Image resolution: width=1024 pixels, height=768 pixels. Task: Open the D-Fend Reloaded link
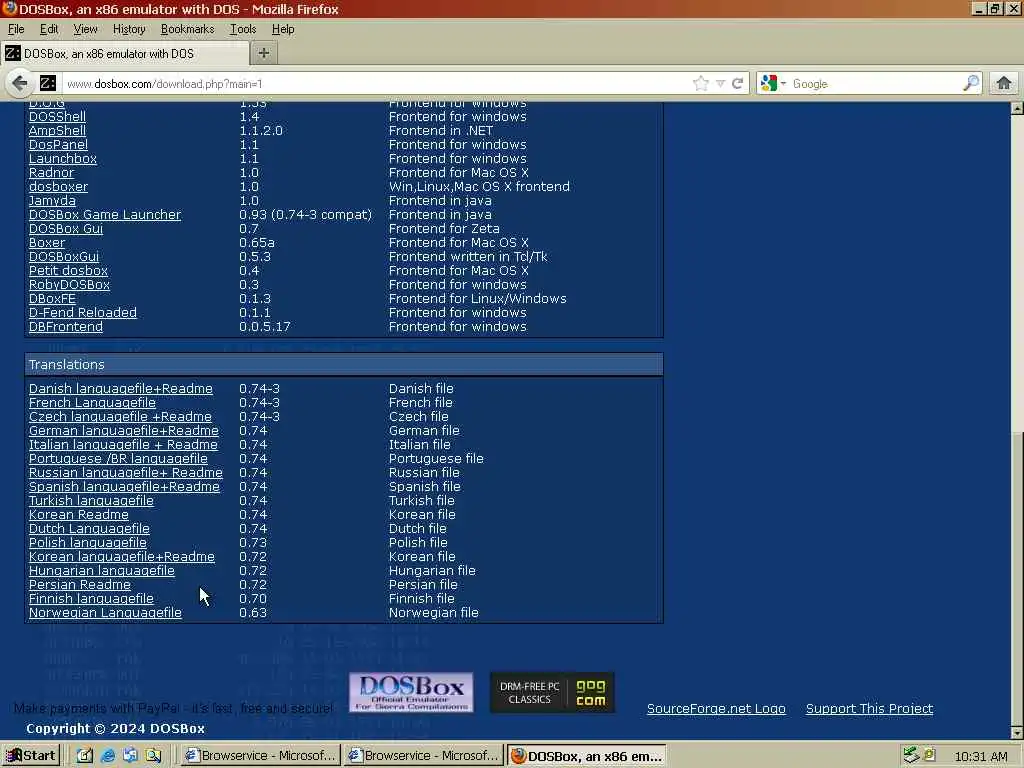coord(83,313)
